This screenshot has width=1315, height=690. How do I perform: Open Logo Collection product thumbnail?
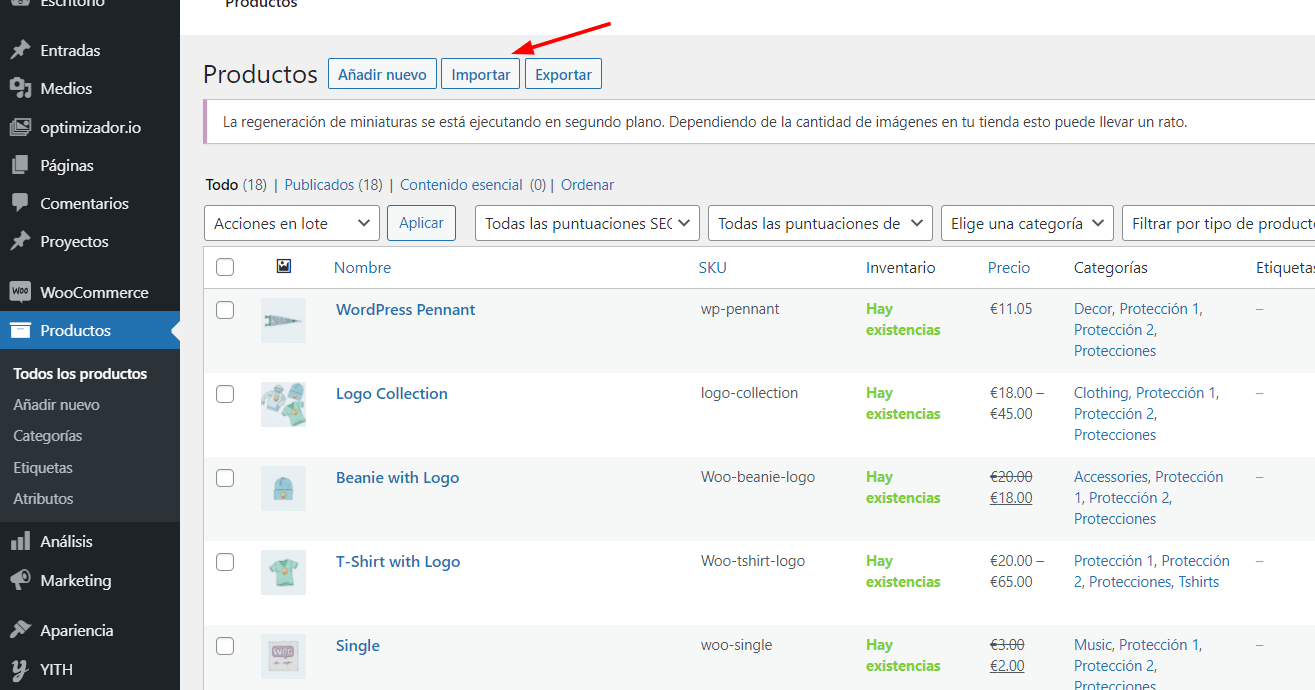283,404
